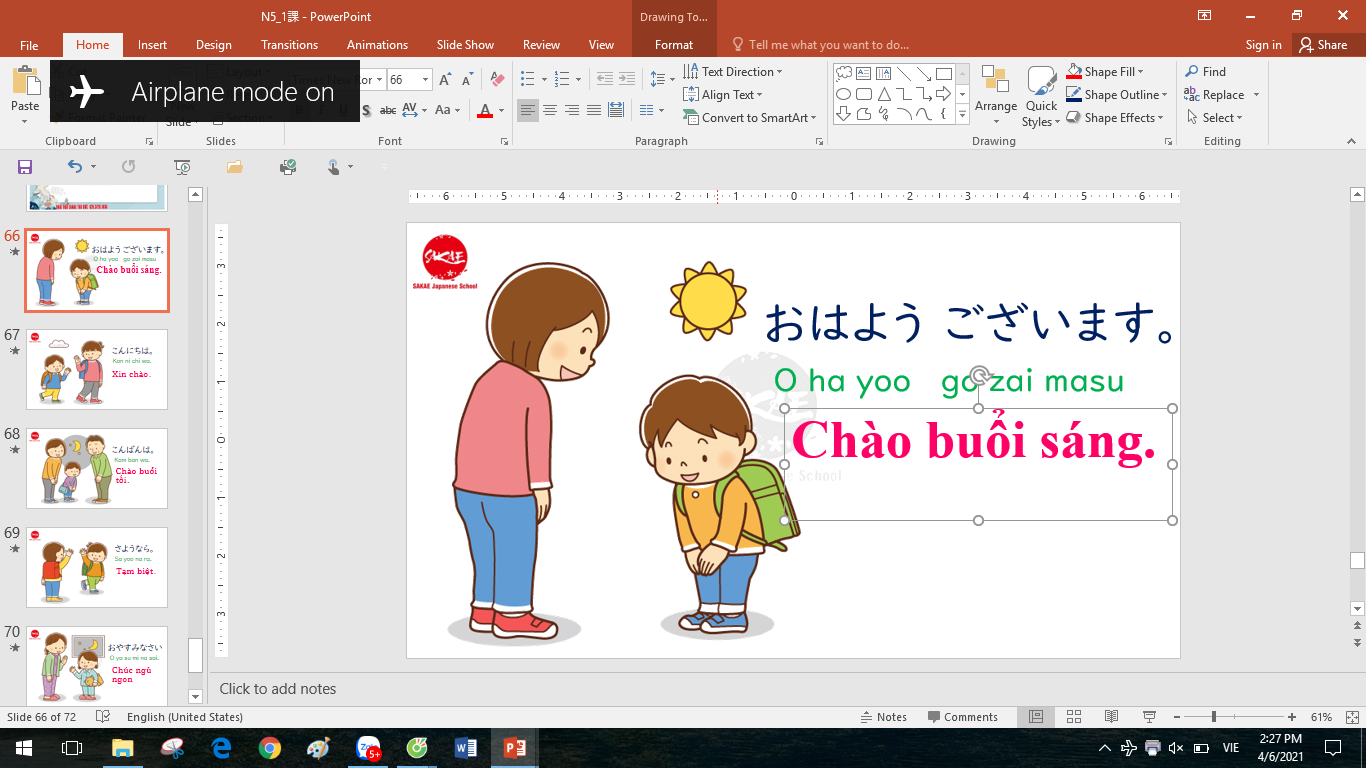Click the Undo arrow icon
The width and height of the screenshot is (1366, 768).
click(75, 167)
